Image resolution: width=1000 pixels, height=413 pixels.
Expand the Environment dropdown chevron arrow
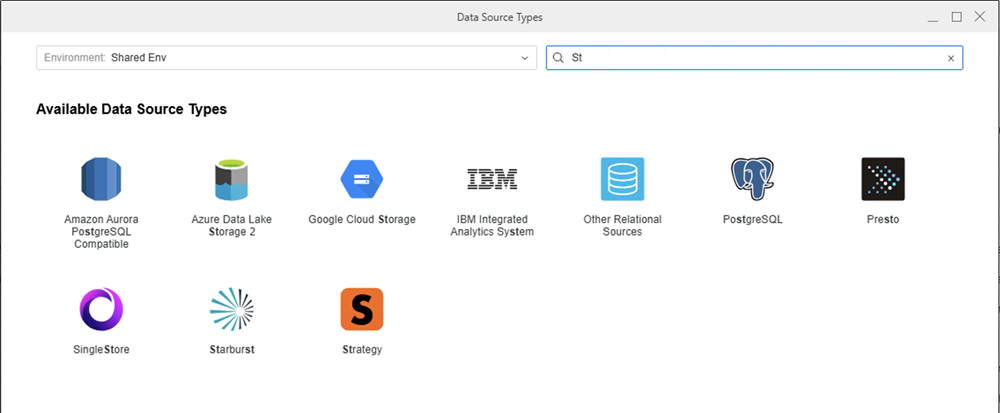tap(525, 58)
